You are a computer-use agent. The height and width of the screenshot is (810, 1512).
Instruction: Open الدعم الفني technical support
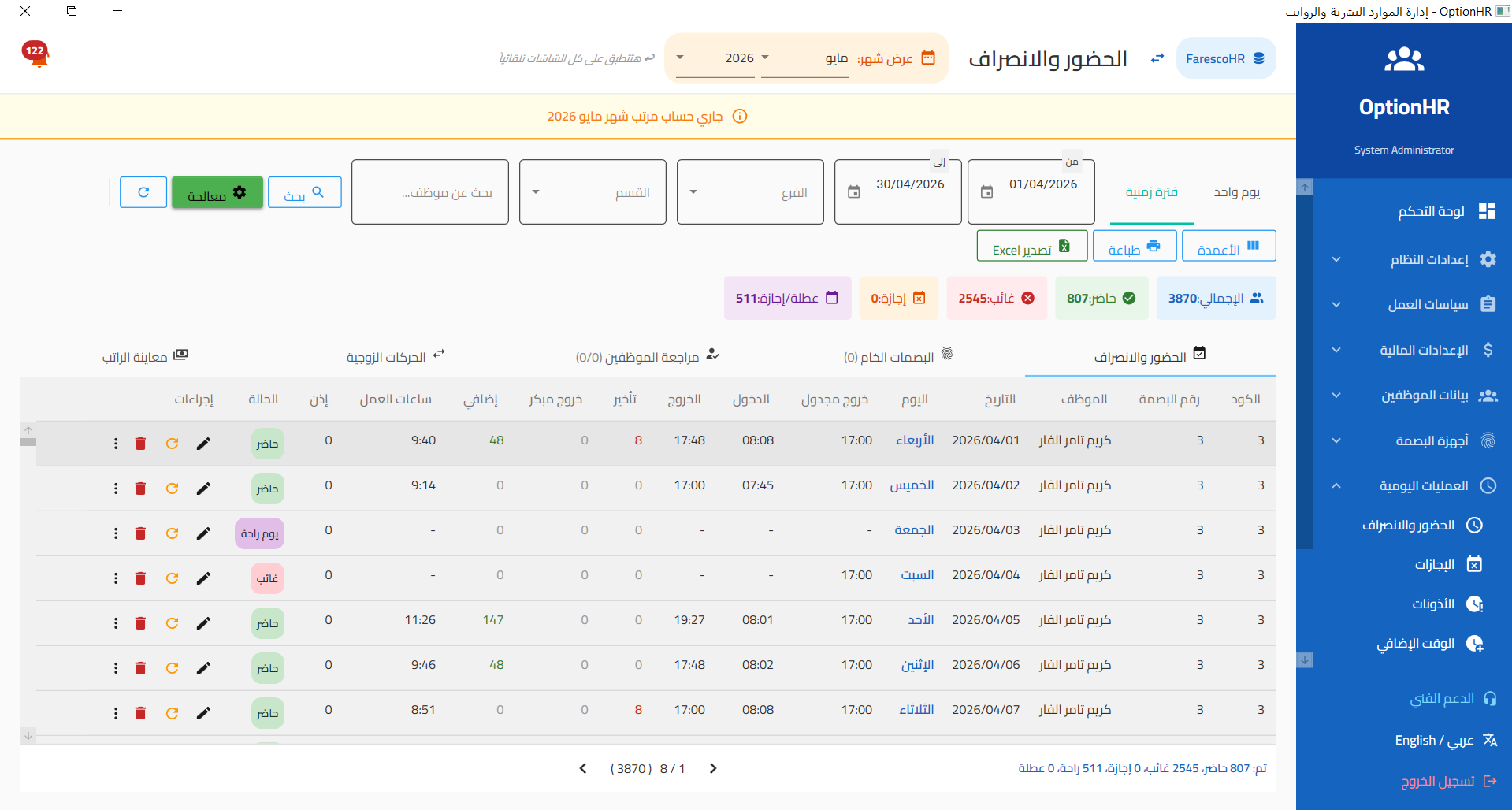coord(1453,698)
